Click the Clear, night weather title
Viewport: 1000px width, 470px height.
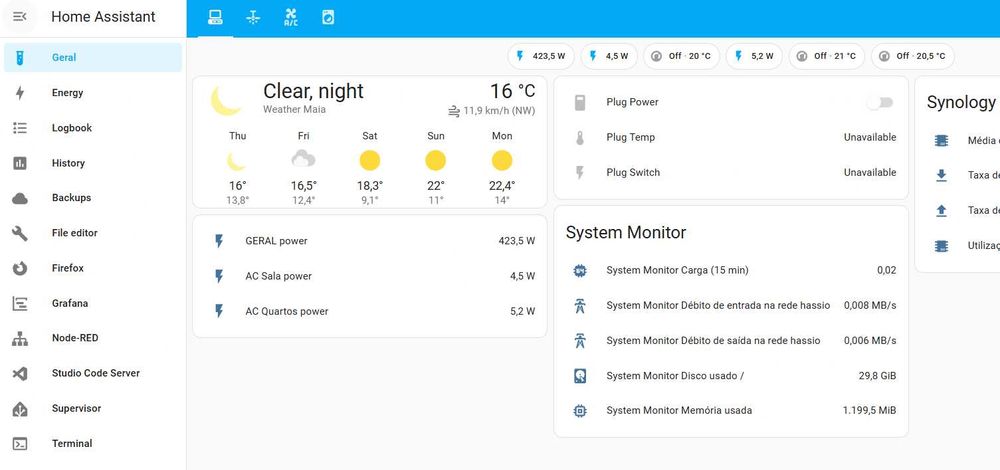point(313,91)
